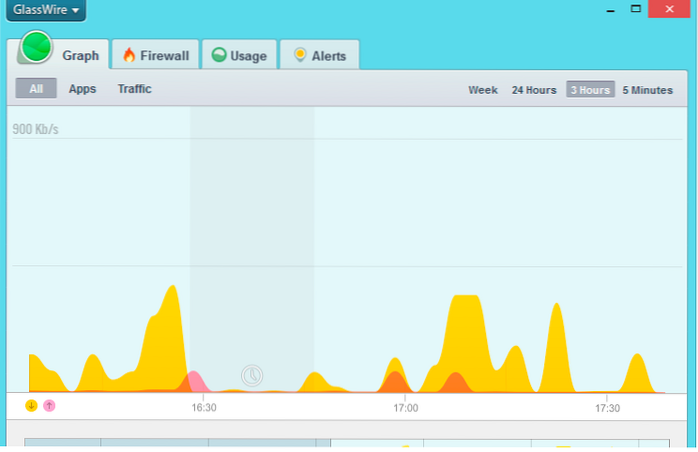The height and width of the screenshot is (452, 698).
Task: Click the clock icon in the graph
Action: 252,376
